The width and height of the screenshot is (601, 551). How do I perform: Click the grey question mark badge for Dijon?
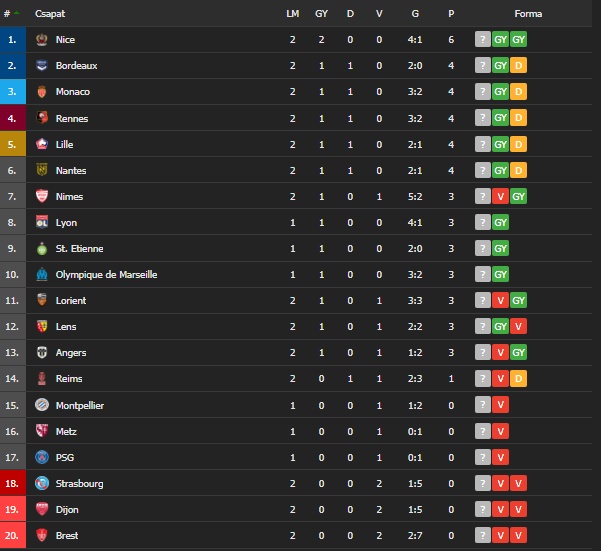[483, 509]
